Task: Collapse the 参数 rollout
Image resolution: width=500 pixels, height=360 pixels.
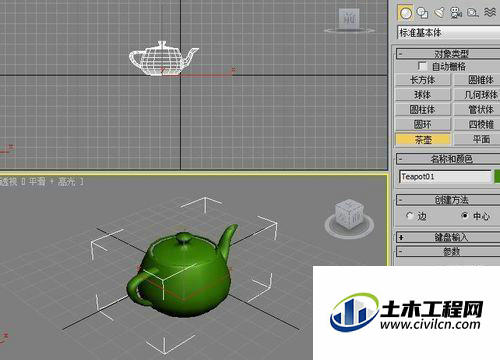Action: (x=448, y=252)
